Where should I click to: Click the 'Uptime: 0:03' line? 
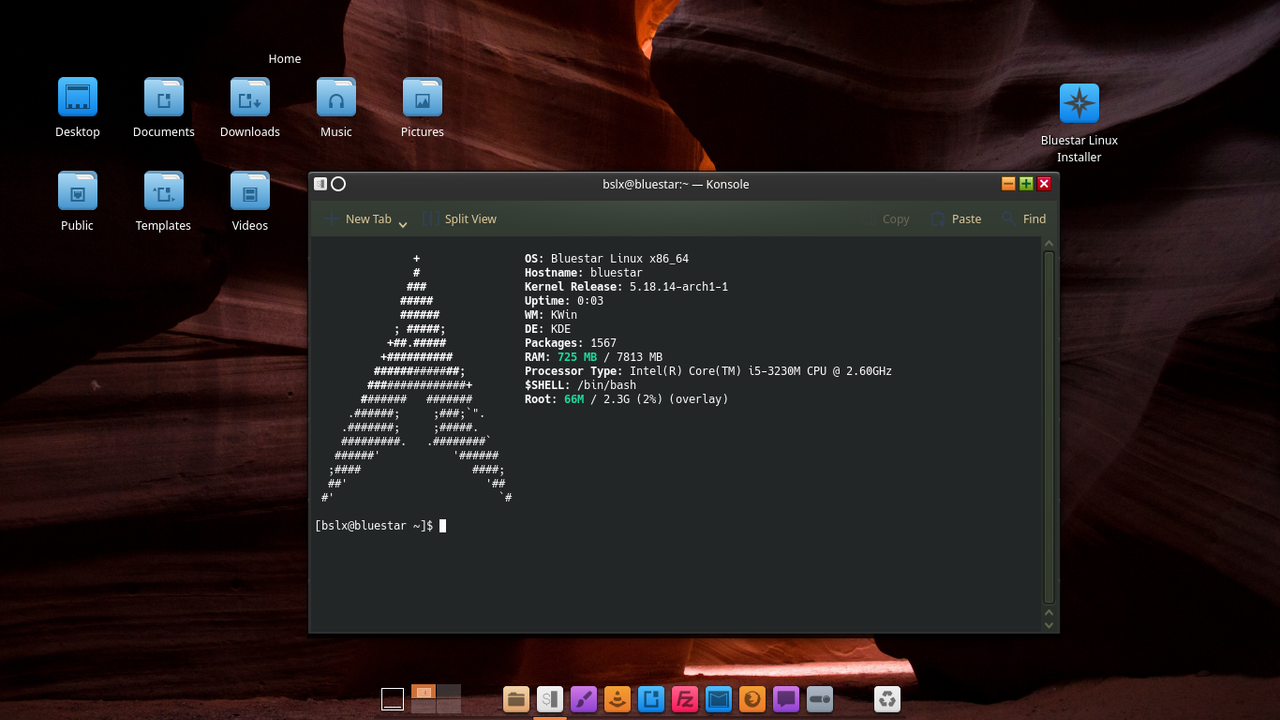pos(564,301)
